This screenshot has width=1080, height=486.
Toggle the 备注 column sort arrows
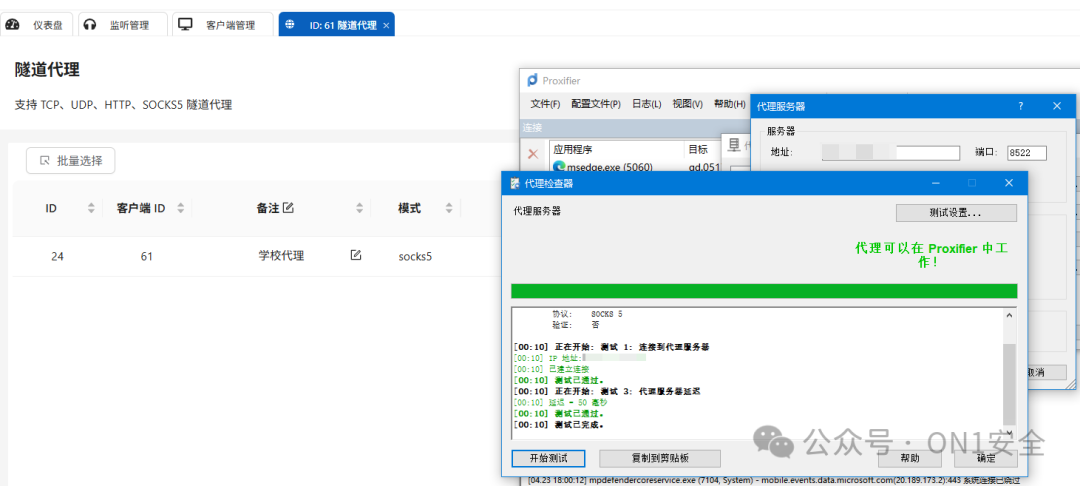[360, 208]
